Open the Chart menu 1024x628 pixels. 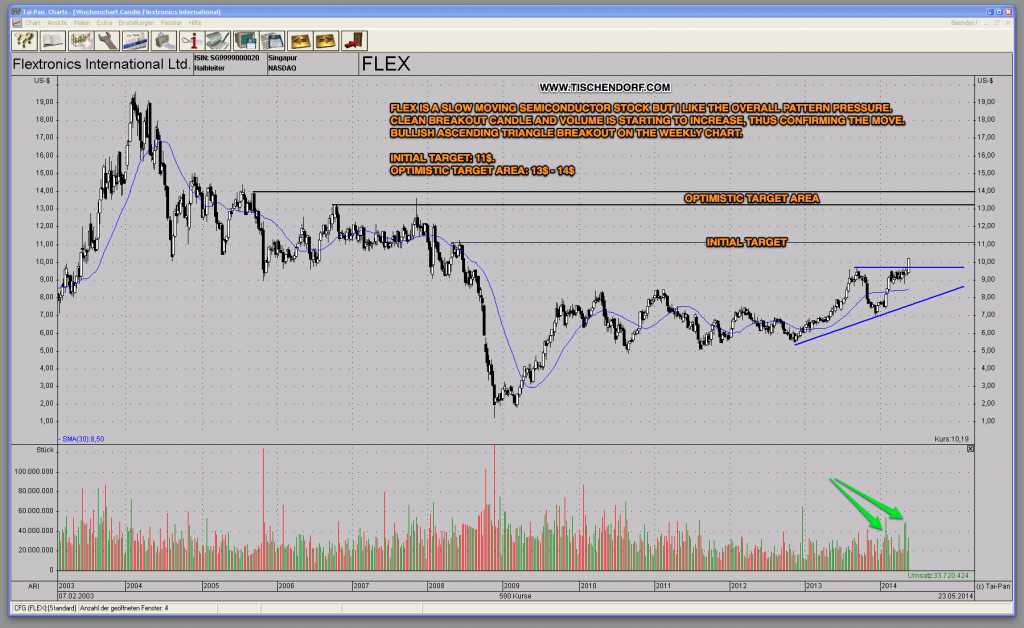[x=33, y=23]
